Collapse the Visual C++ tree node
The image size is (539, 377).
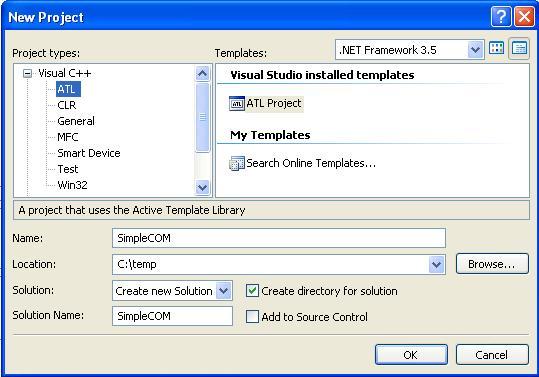(x=27, y=74)
